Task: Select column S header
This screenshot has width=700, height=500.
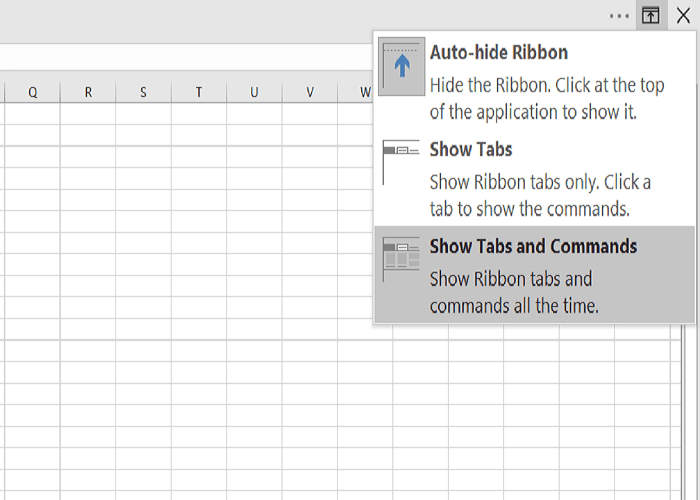Action: pyautogui.click(x=143, y=92)
